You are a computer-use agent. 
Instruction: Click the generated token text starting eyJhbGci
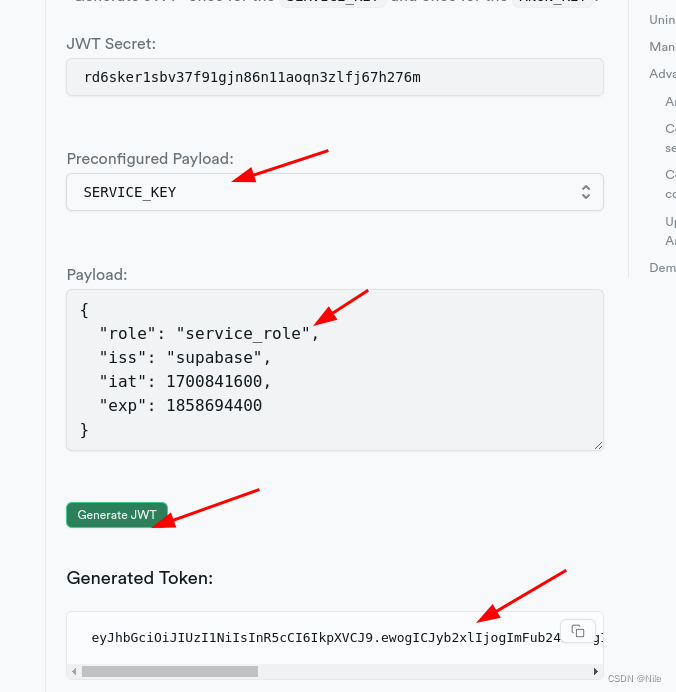coord(326,638)
